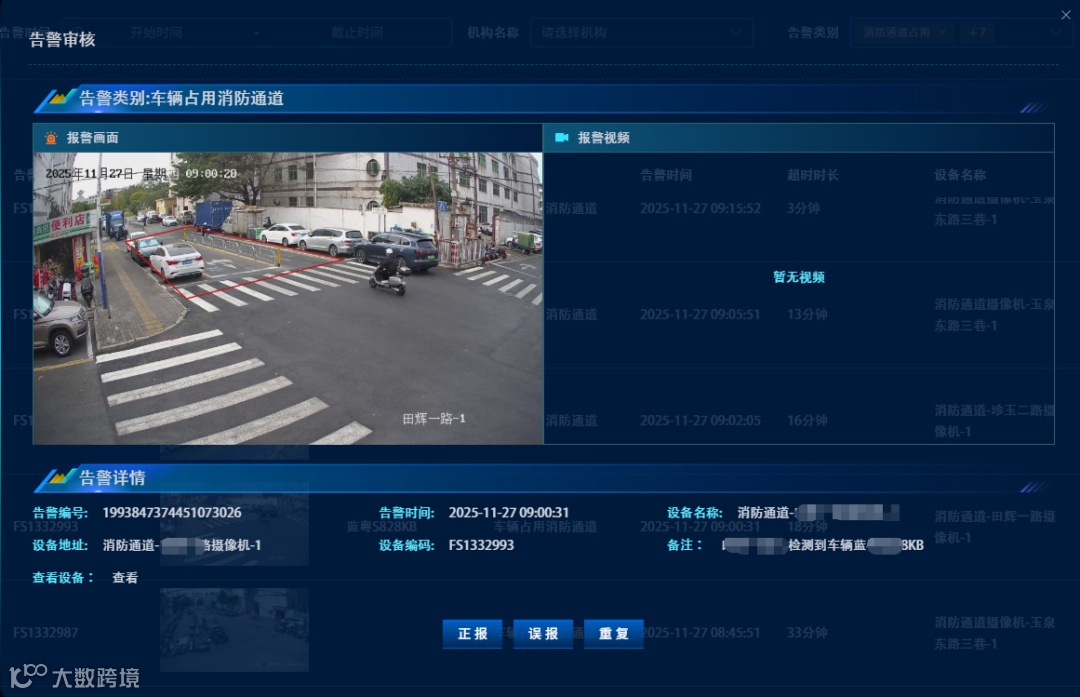Screen dimensions: 1080x697
Task: Select the 报警视频 panel title
Action: 603,138
